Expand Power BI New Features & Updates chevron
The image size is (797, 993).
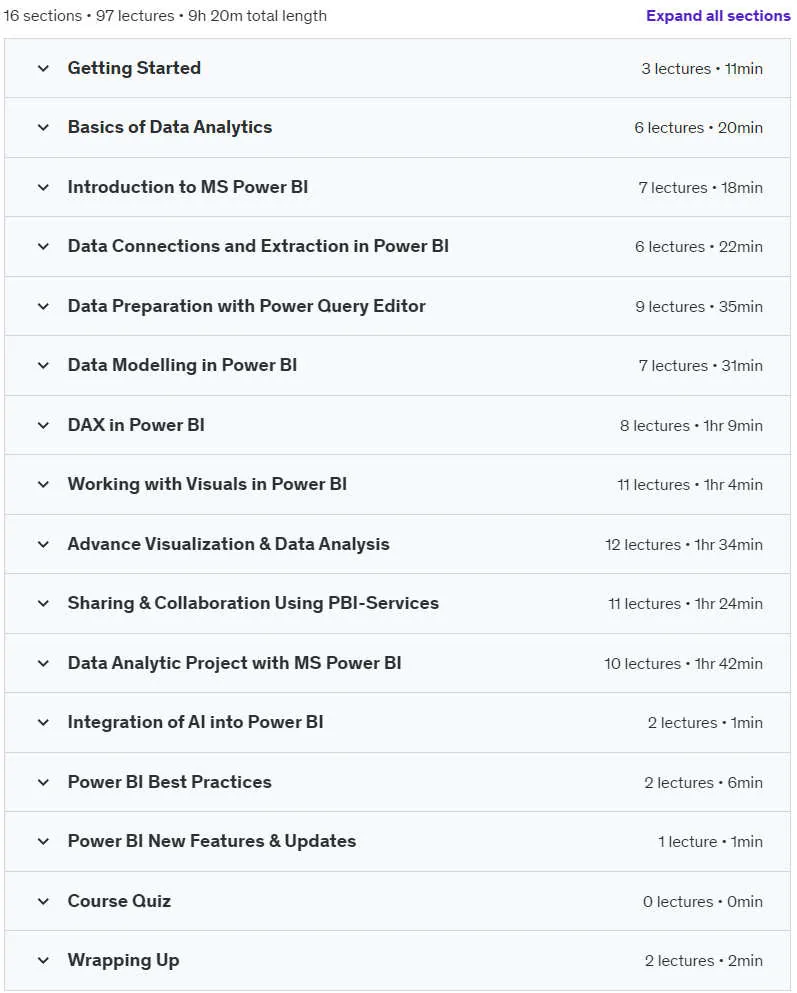click(x=43, y=842)
